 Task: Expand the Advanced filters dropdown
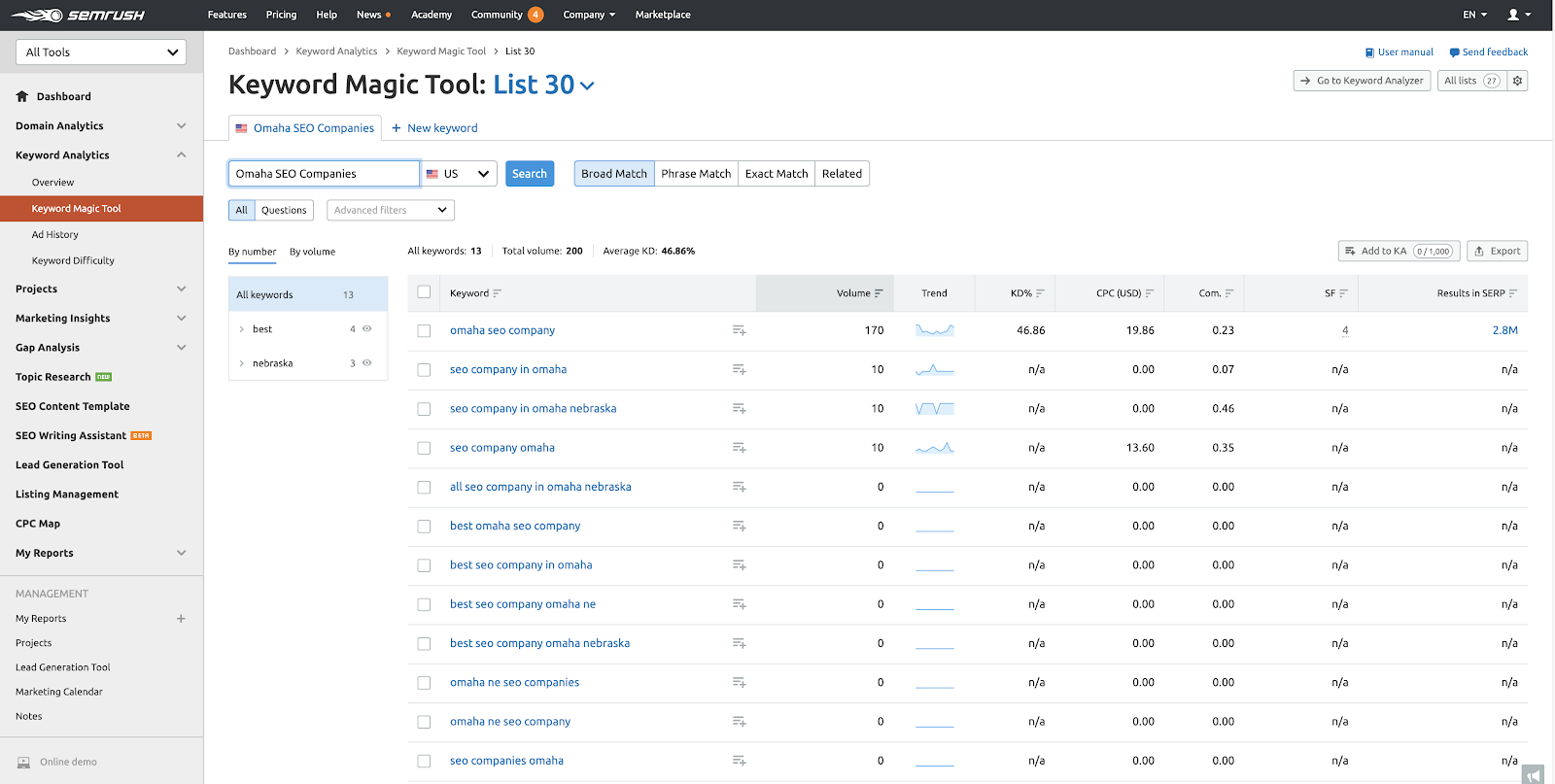pyautogui.click(x=390, y=210)
